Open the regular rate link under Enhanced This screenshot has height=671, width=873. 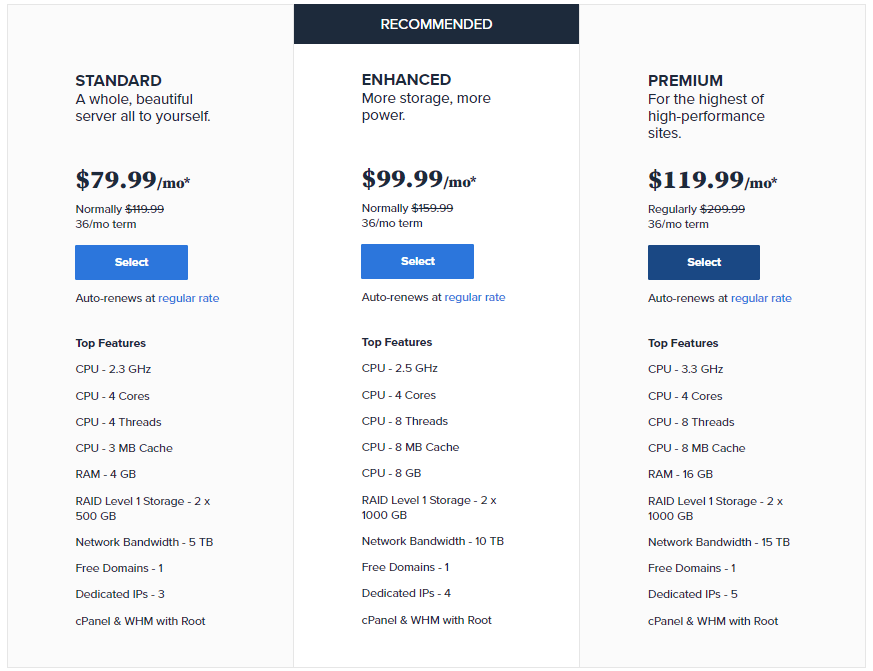tap(474, 297)
